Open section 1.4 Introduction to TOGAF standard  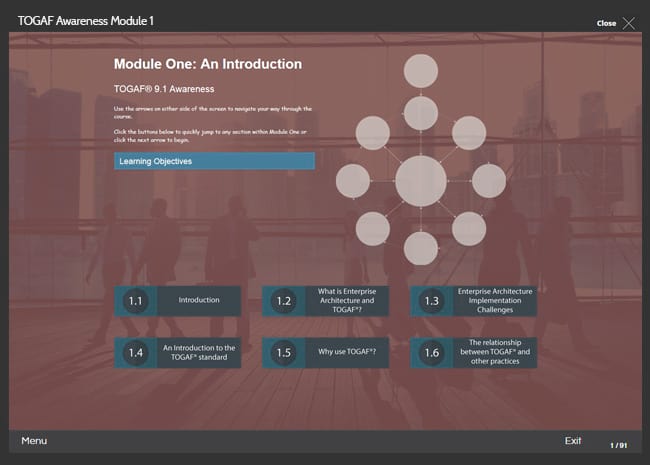(177, 353)
